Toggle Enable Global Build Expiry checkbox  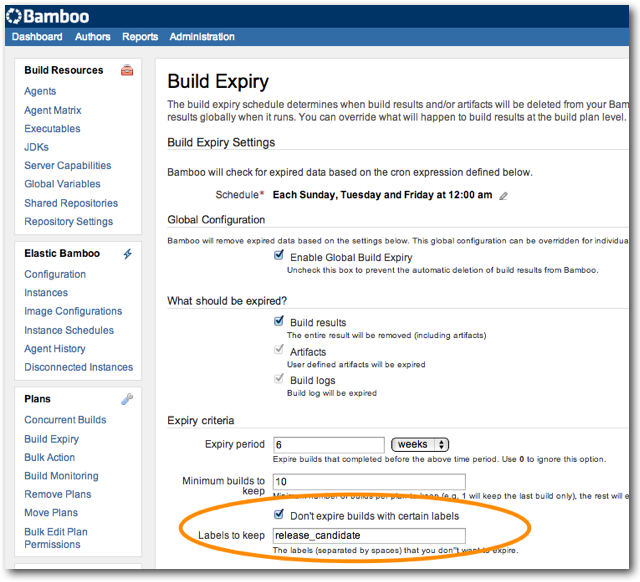tap(279, 255)
